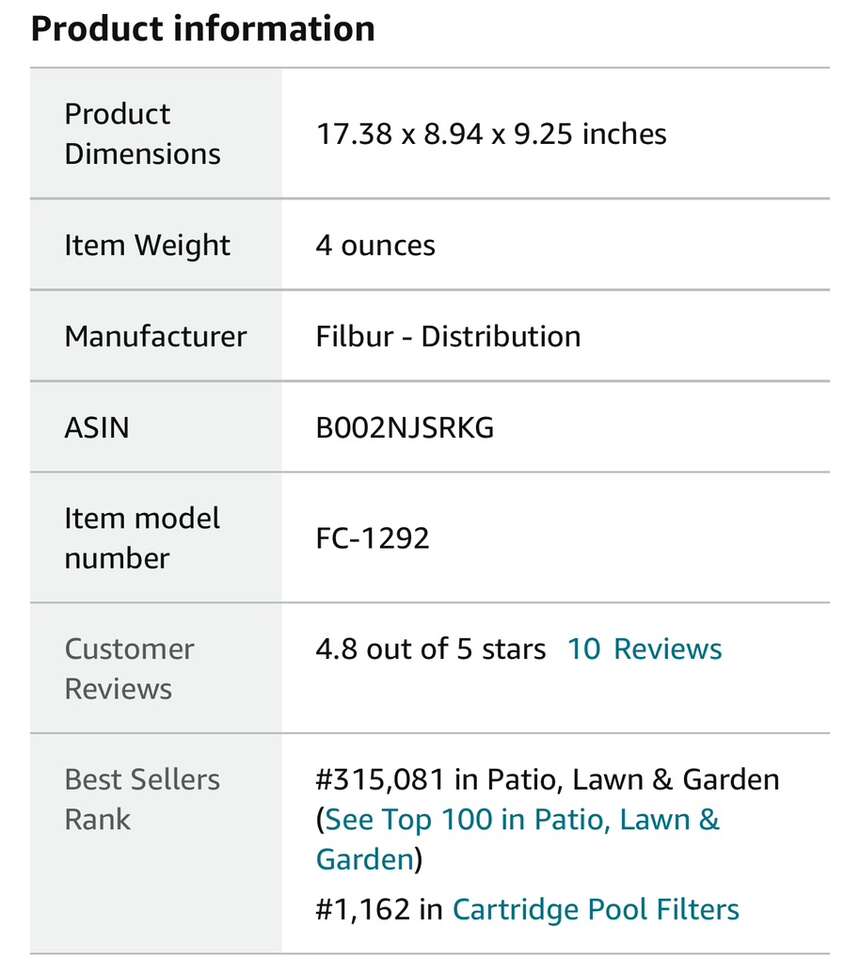The height and width of the screenshot is (960, 860).
Task: Follow the Cartridge Pool Filters category link
Action: click(x=596, y=909)
